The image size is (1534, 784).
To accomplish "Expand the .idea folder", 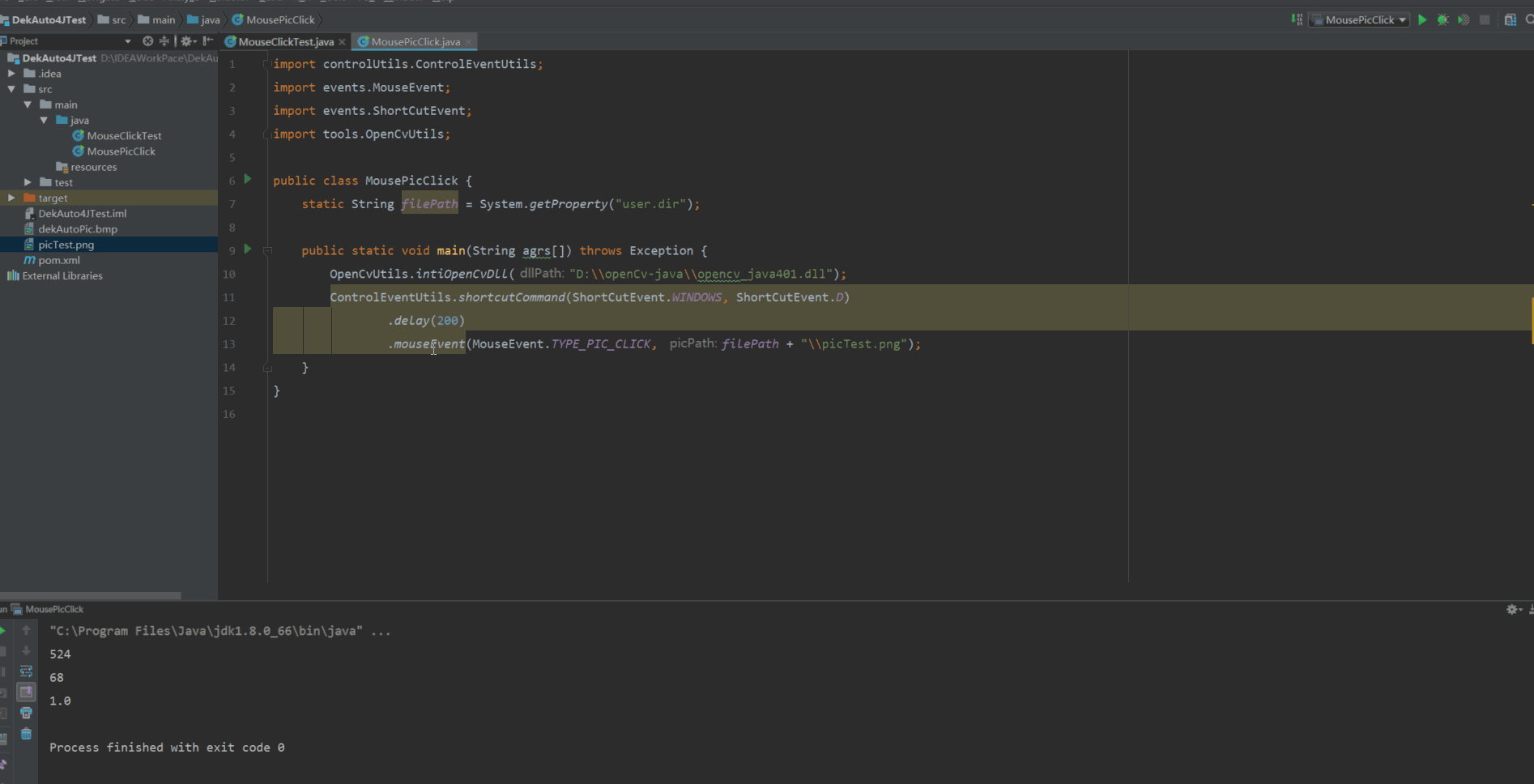I will (x=11, y=73).
